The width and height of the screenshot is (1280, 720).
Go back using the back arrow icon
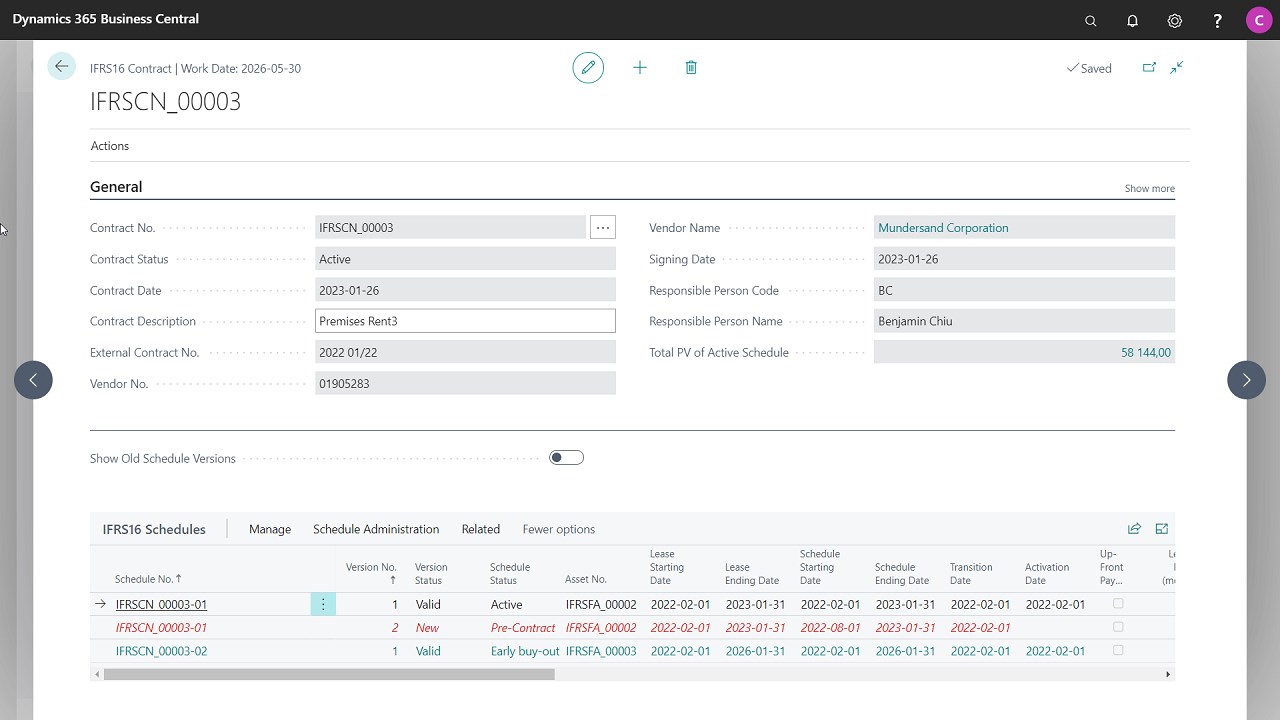[62, 67]
